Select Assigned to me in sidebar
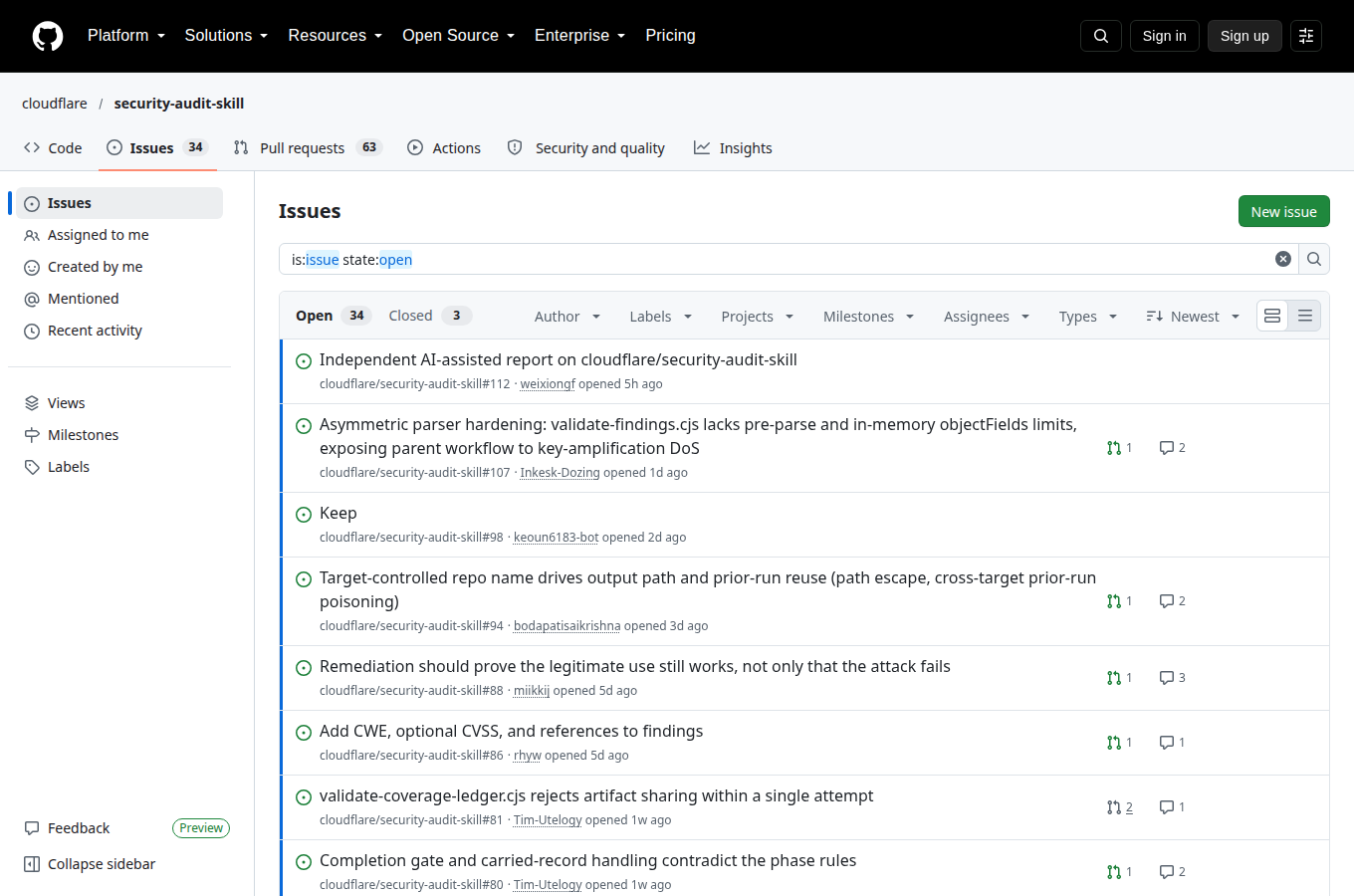This screenshot has width=1354, height=896. 119,235
